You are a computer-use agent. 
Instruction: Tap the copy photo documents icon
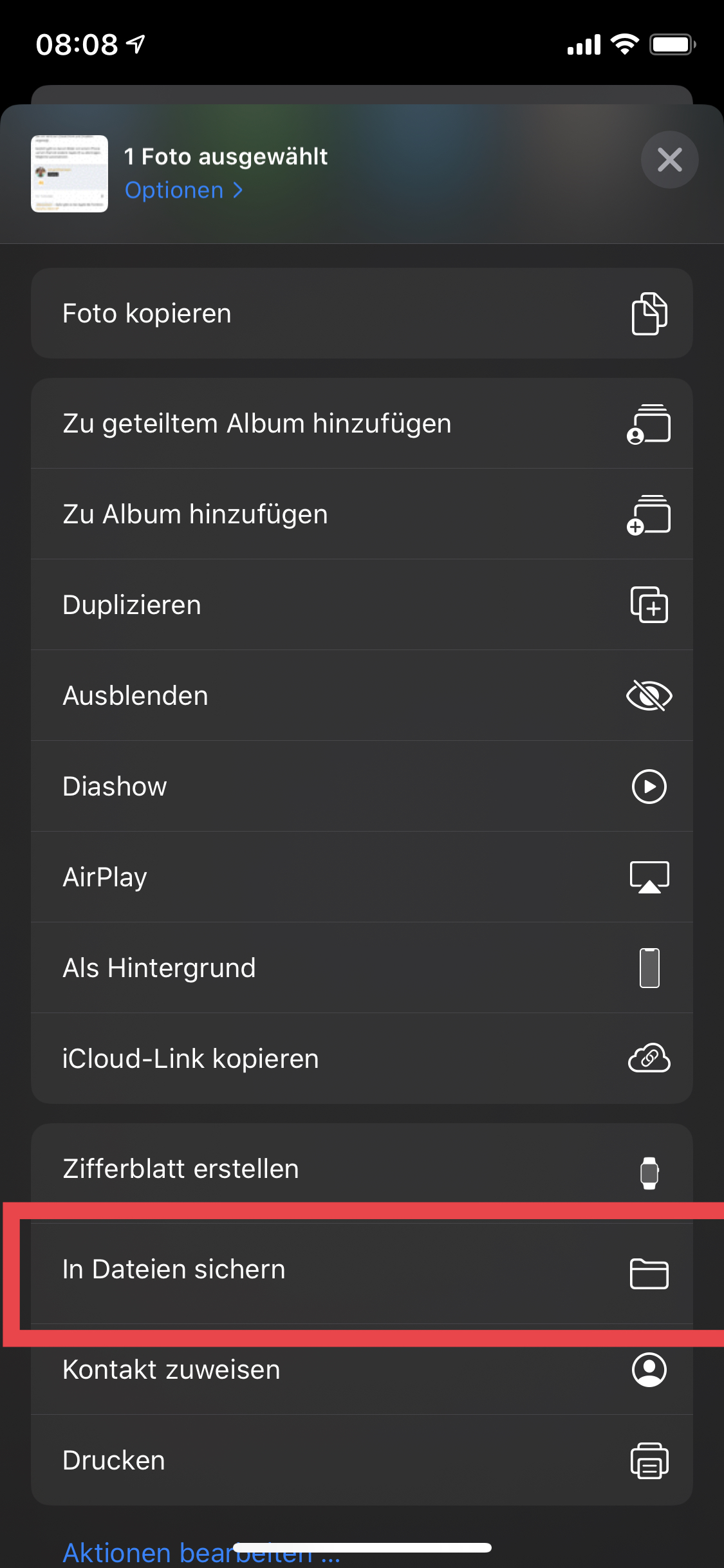pyautogui.click(x=649, y=313)
